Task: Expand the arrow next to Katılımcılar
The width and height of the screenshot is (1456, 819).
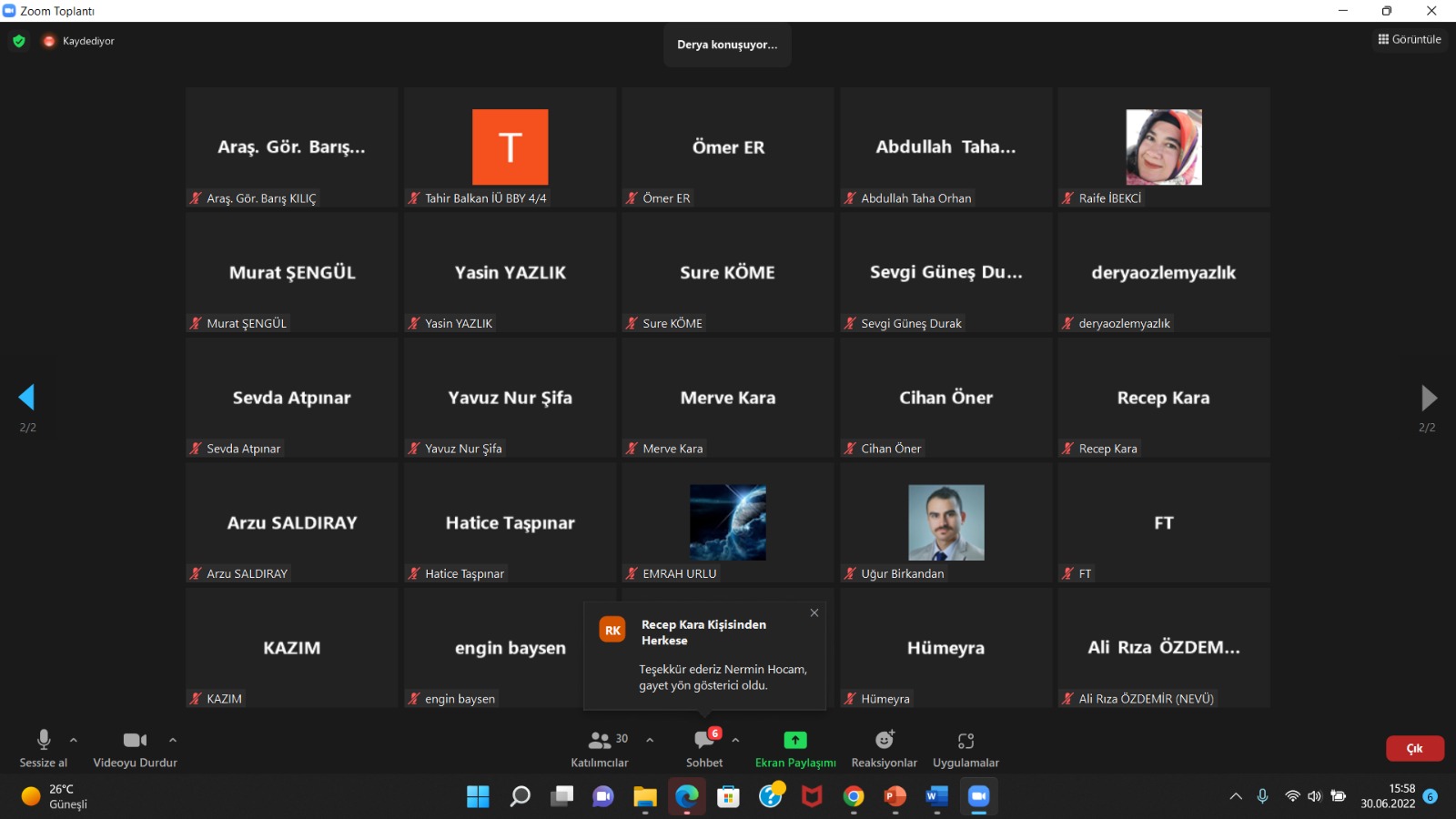Action: point(650,740)
